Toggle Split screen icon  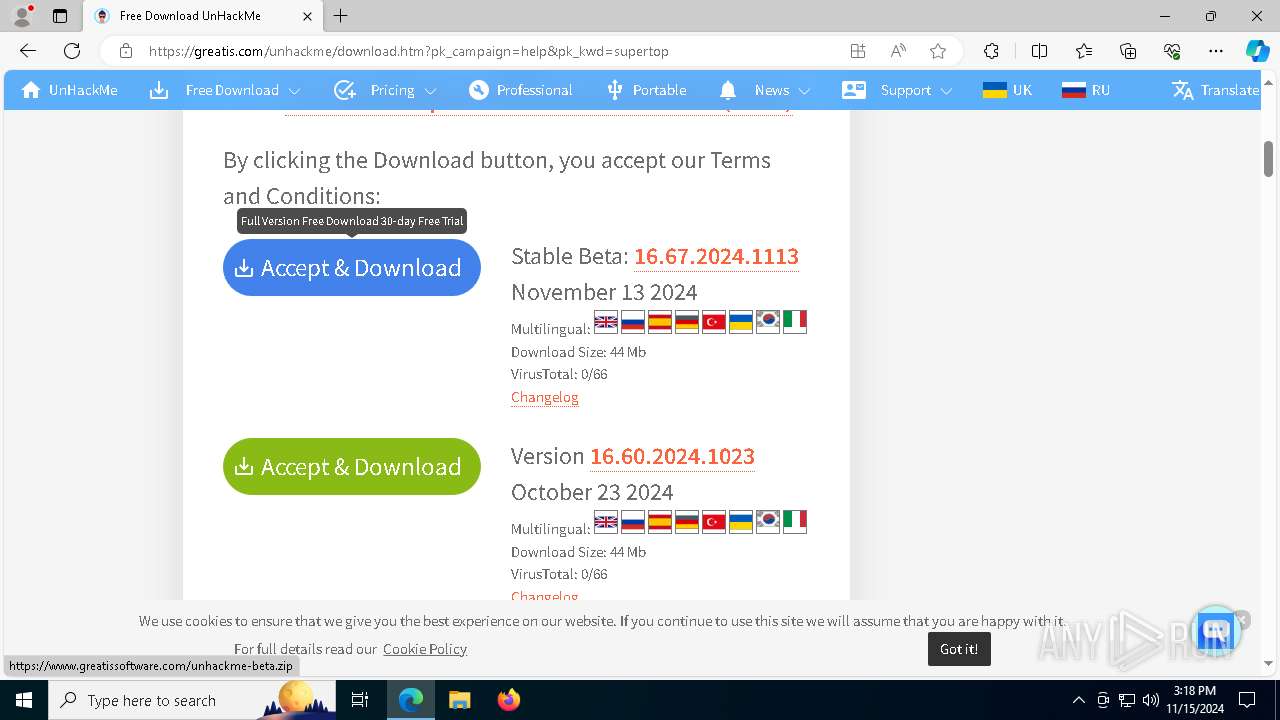click(1039, 51)
